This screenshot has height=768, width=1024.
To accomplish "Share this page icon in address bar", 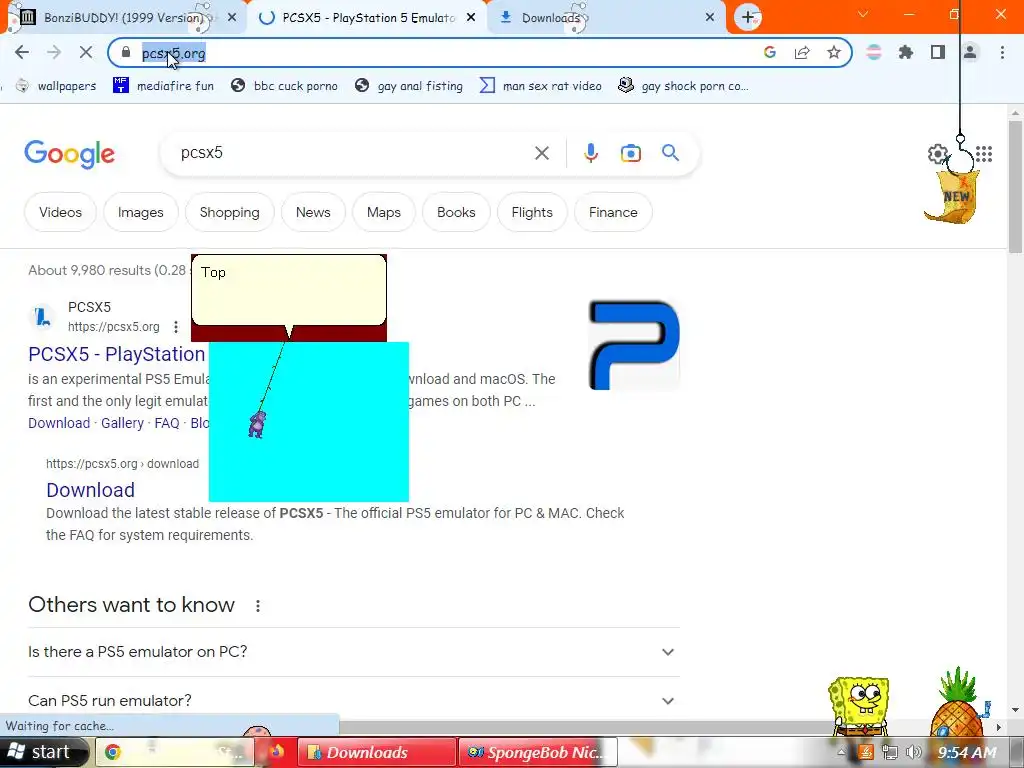I will point(802,52).
